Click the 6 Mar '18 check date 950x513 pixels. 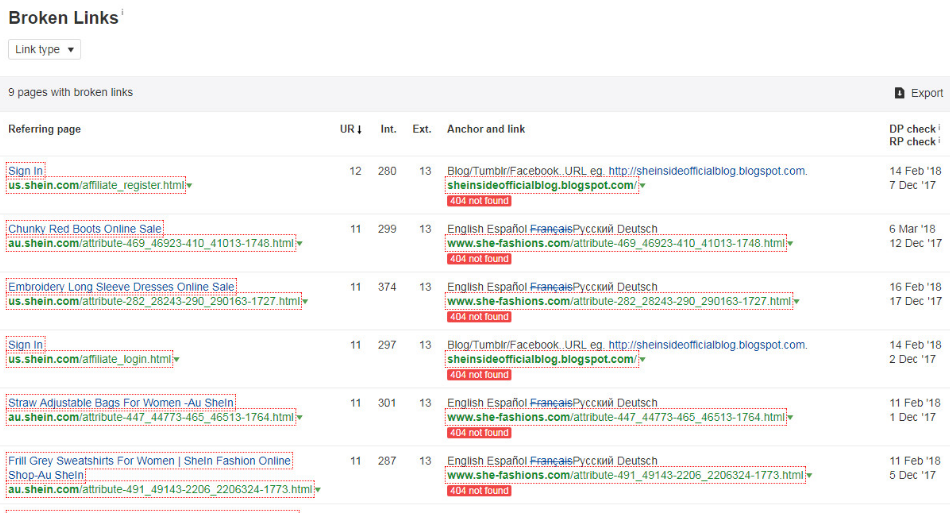click(912, 229)
